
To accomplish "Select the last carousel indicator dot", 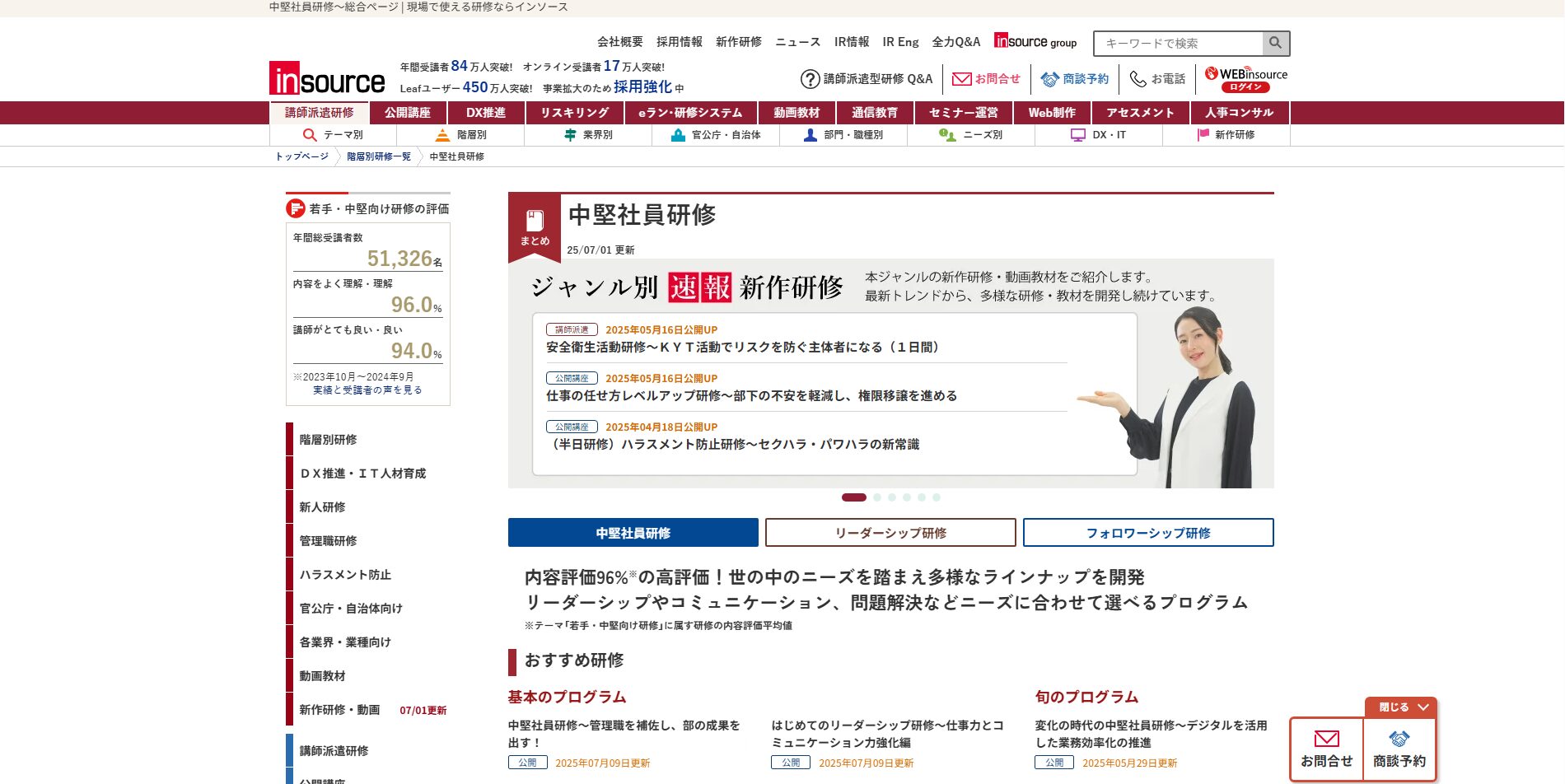I will 937,497.
